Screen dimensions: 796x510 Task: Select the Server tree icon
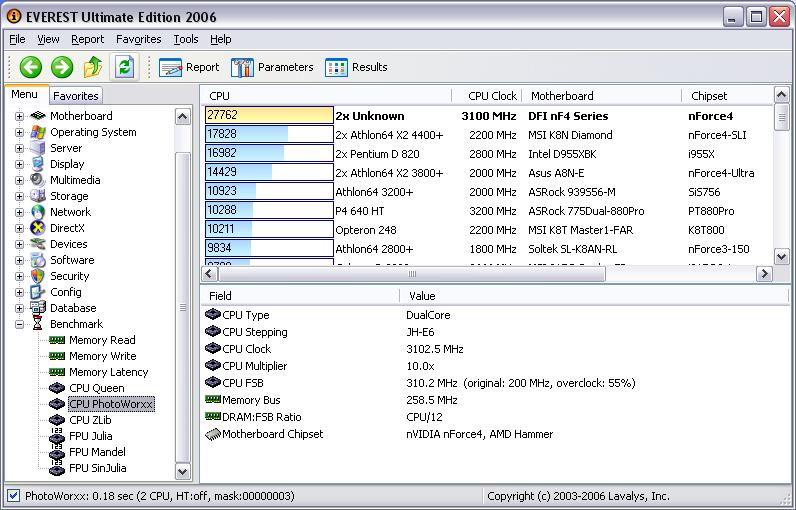(38, 148)
